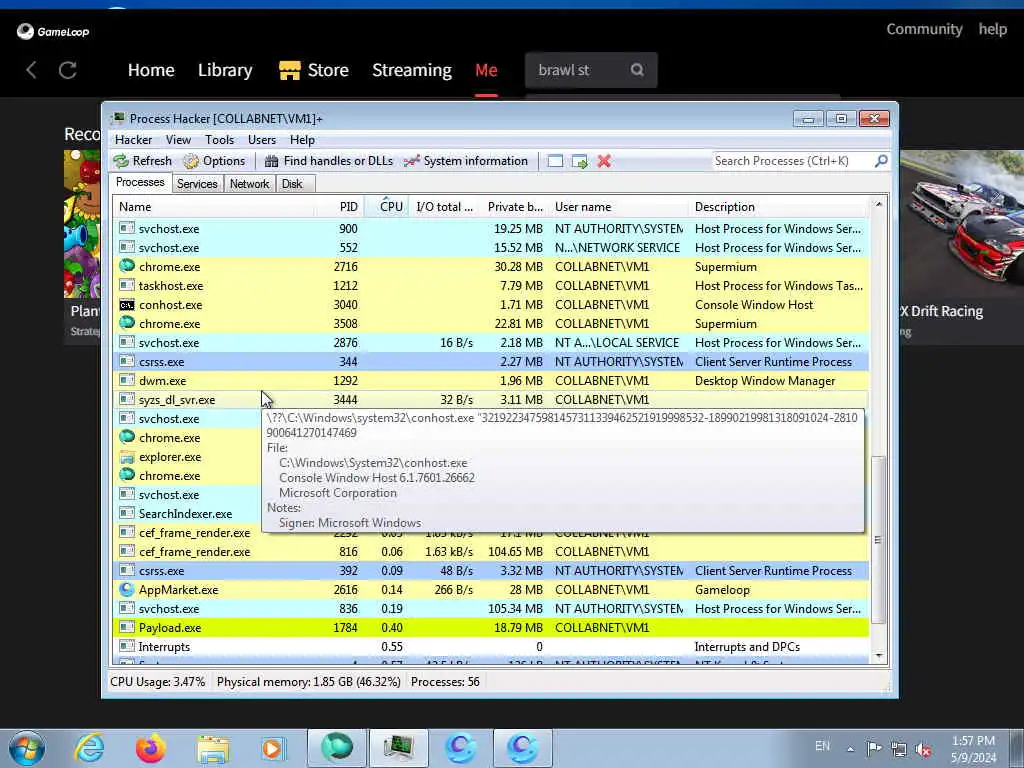Click the chrome.exe icon with PID 2716
Viewport: 1024px width, 768px height.
coord(127,266)
